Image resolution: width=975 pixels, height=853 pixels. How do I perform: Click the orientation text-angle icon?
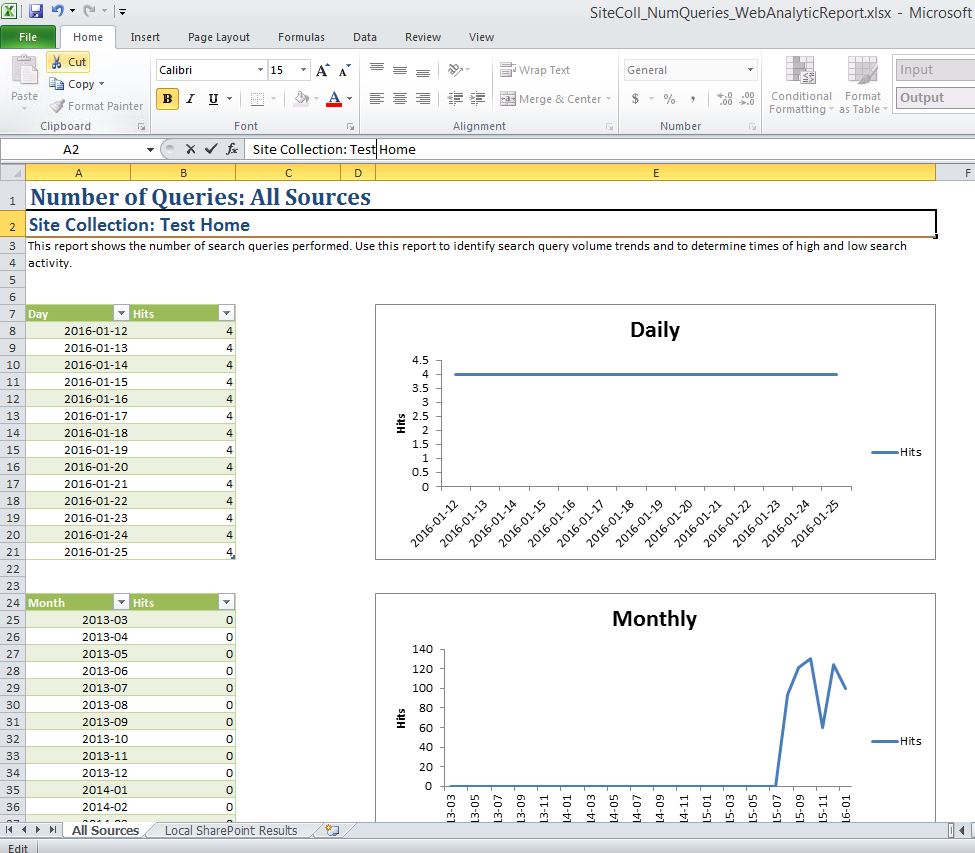tap(455, 70)
